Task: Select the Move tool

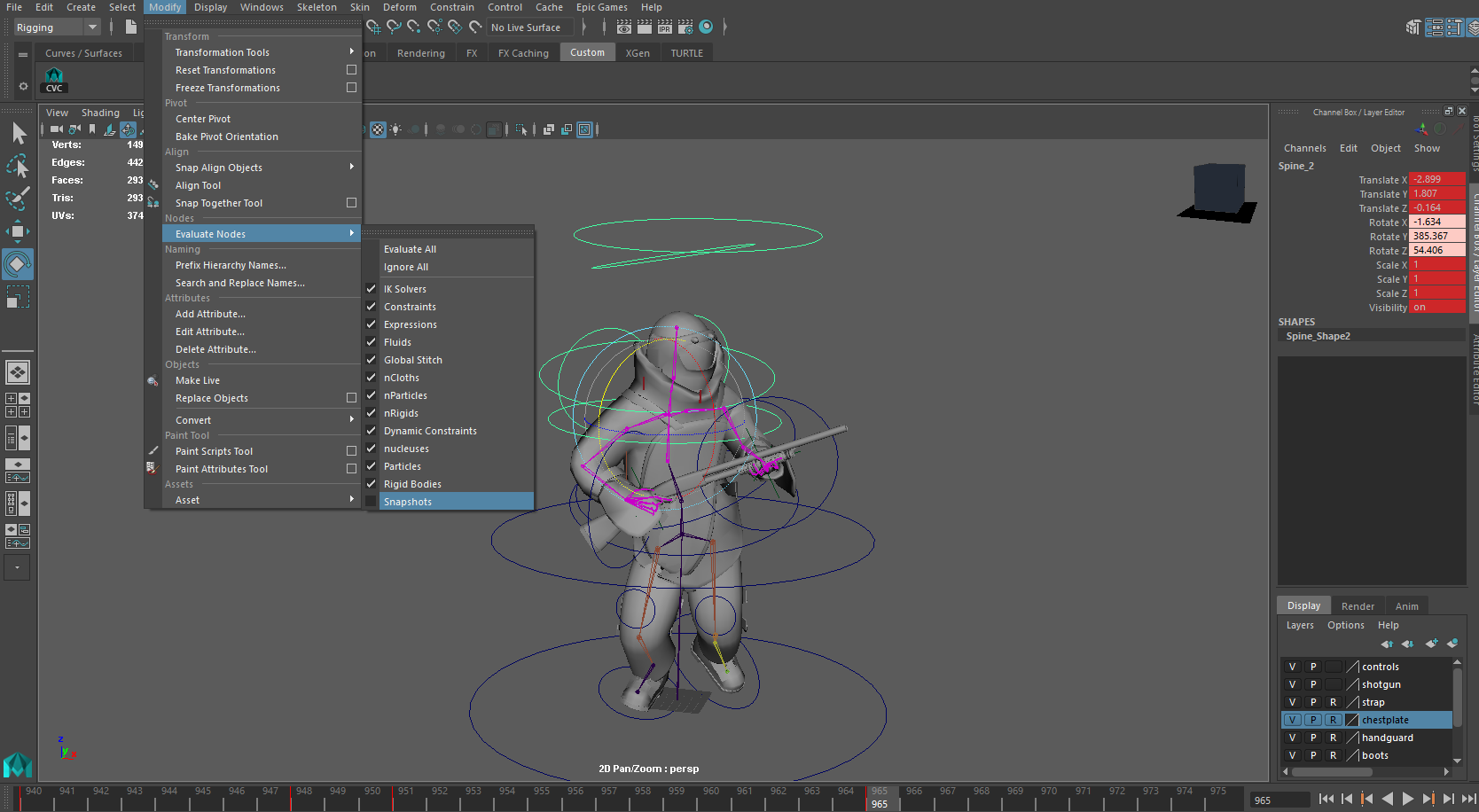Action: coord(18,231)
